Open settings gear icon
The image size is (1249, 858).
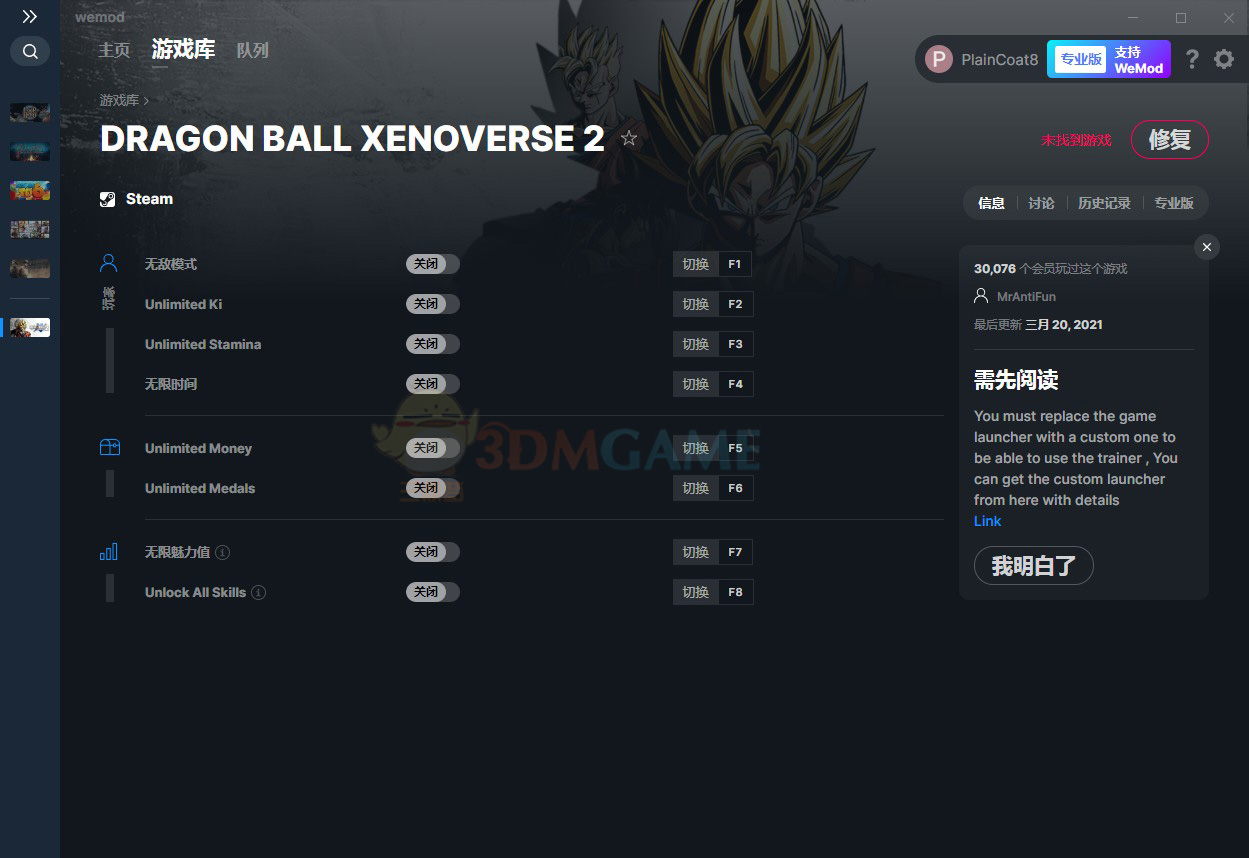[x=1224, y=60]
